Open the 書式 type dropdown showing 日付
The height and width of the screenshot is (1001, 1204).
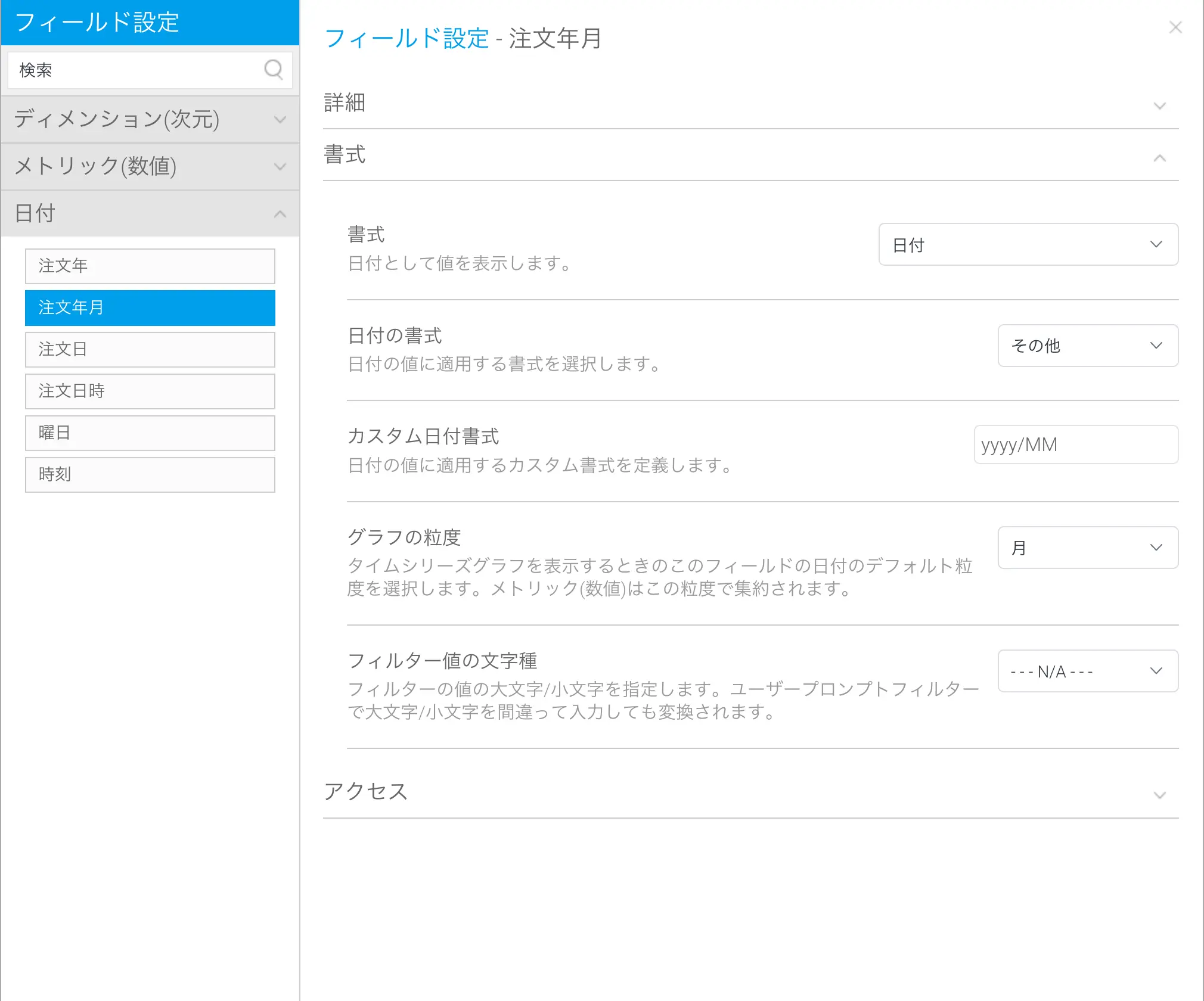1028,244
